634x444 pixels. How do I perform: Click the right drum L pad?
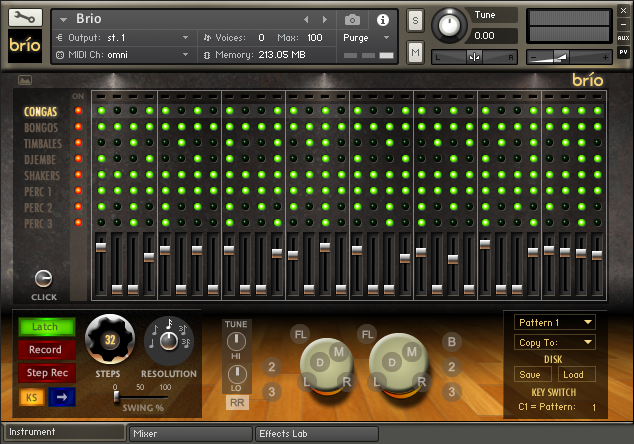(x=376, y=381)
